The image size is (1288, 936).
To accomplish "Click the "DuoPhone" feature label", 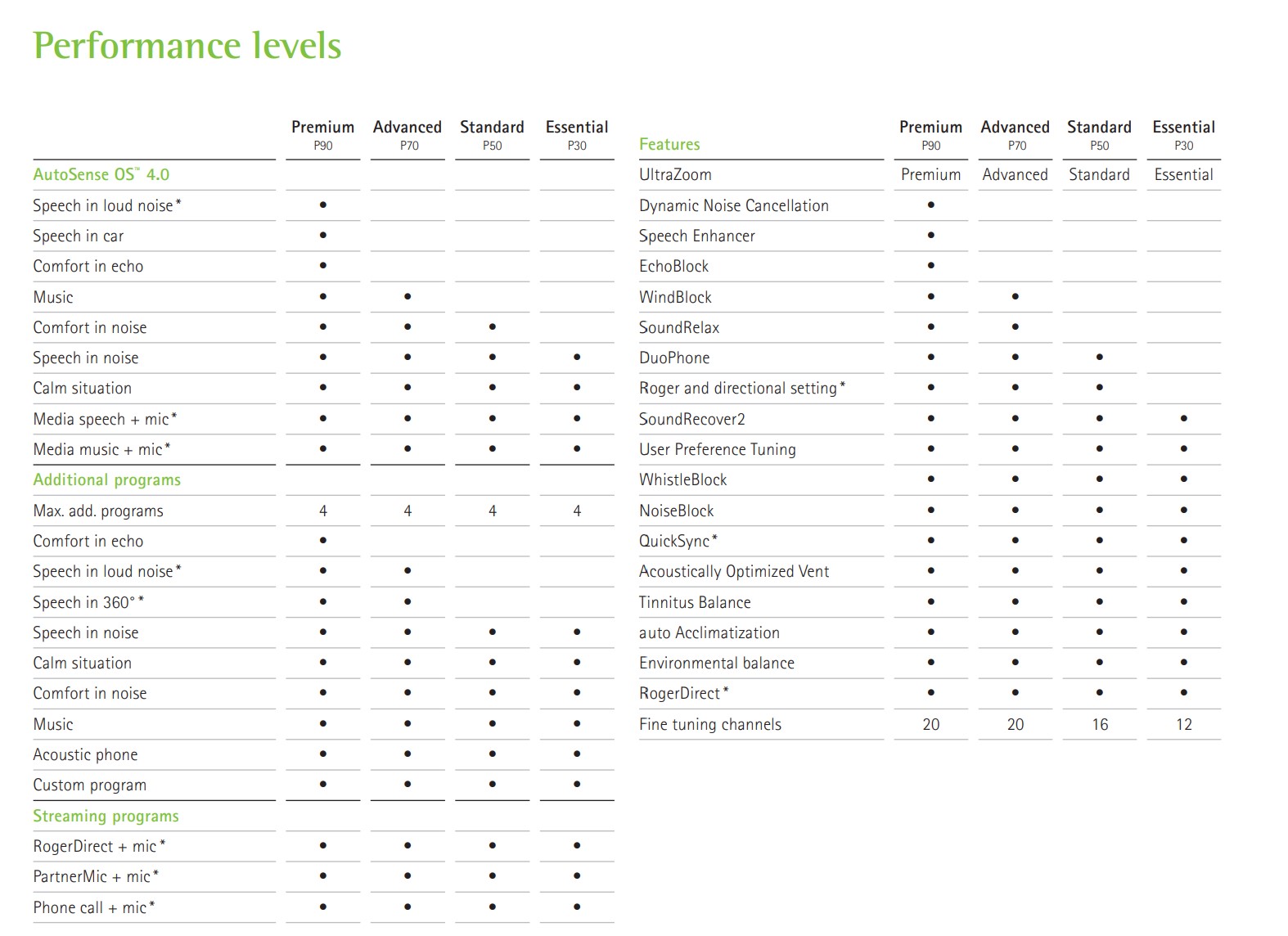I will 674,358.
